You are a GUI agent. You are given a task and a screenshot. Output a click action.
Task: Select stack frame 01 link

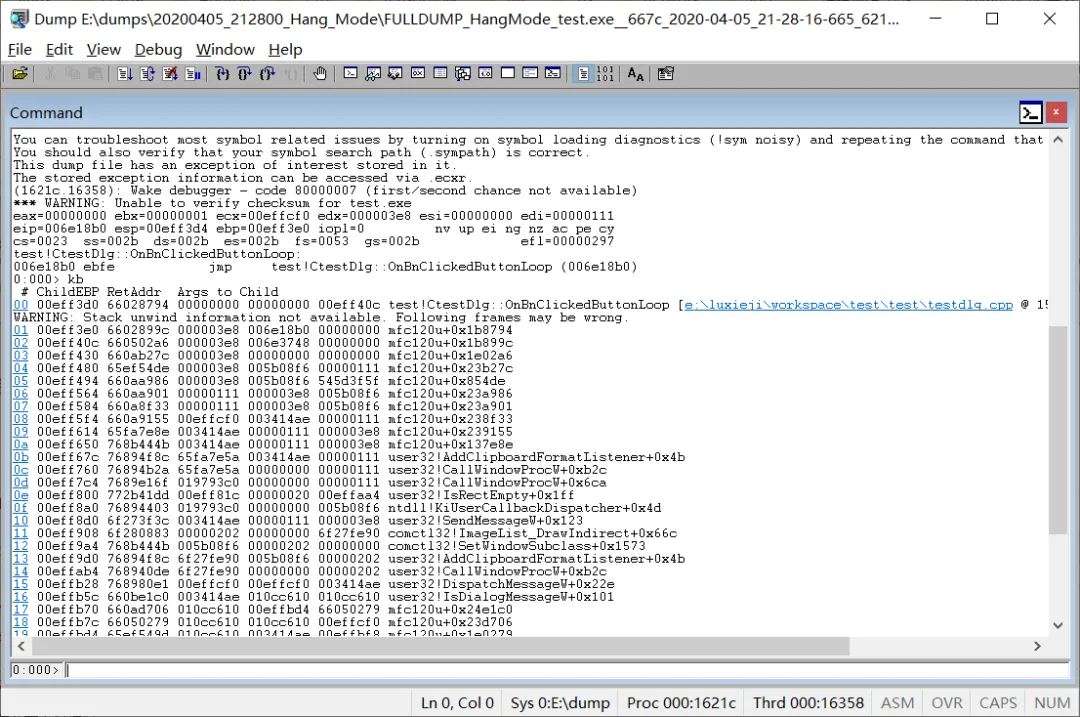pos(21,330)
